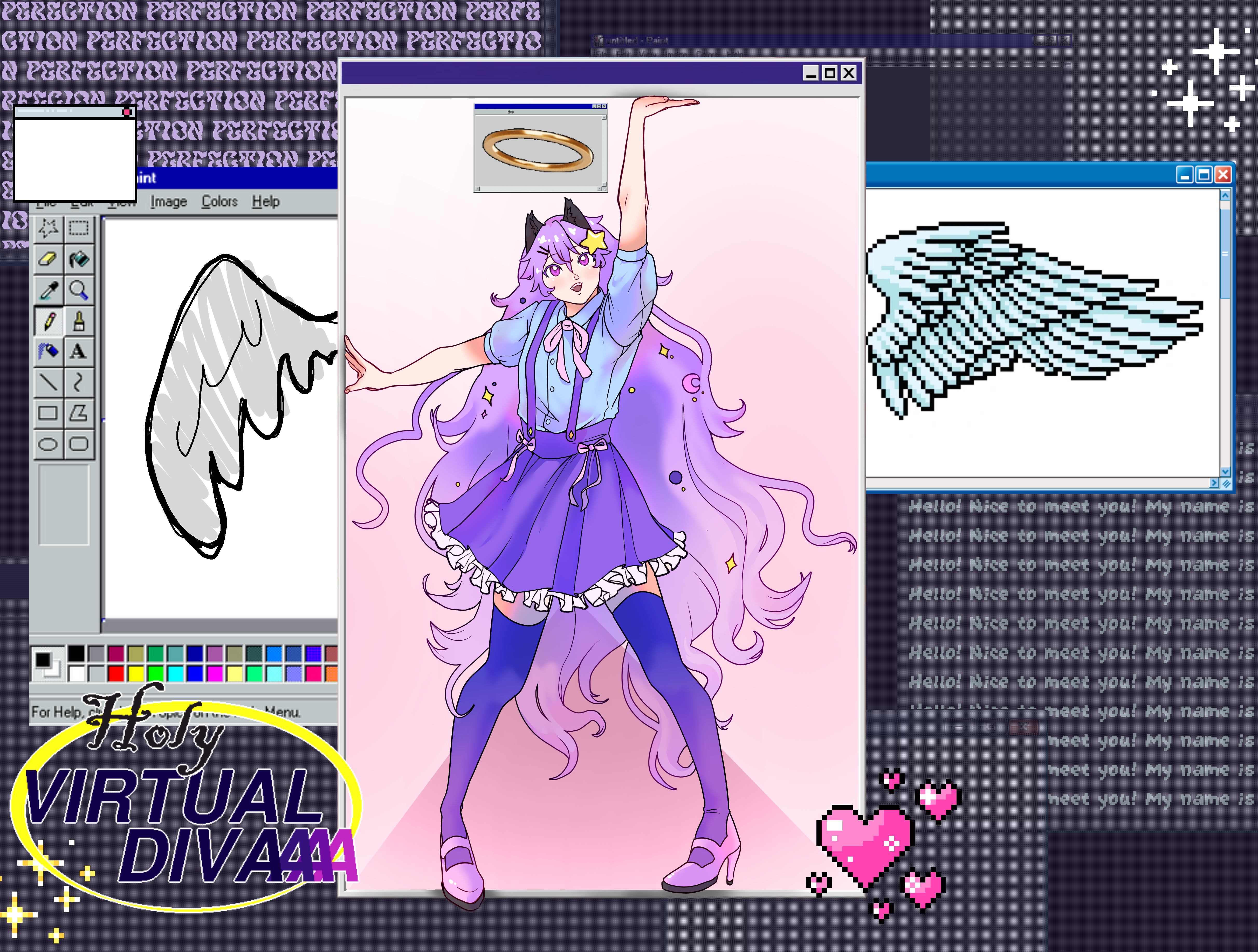The image size is (1258, 952).
Task: Select the Eraser tool
Action: point(49,259)
